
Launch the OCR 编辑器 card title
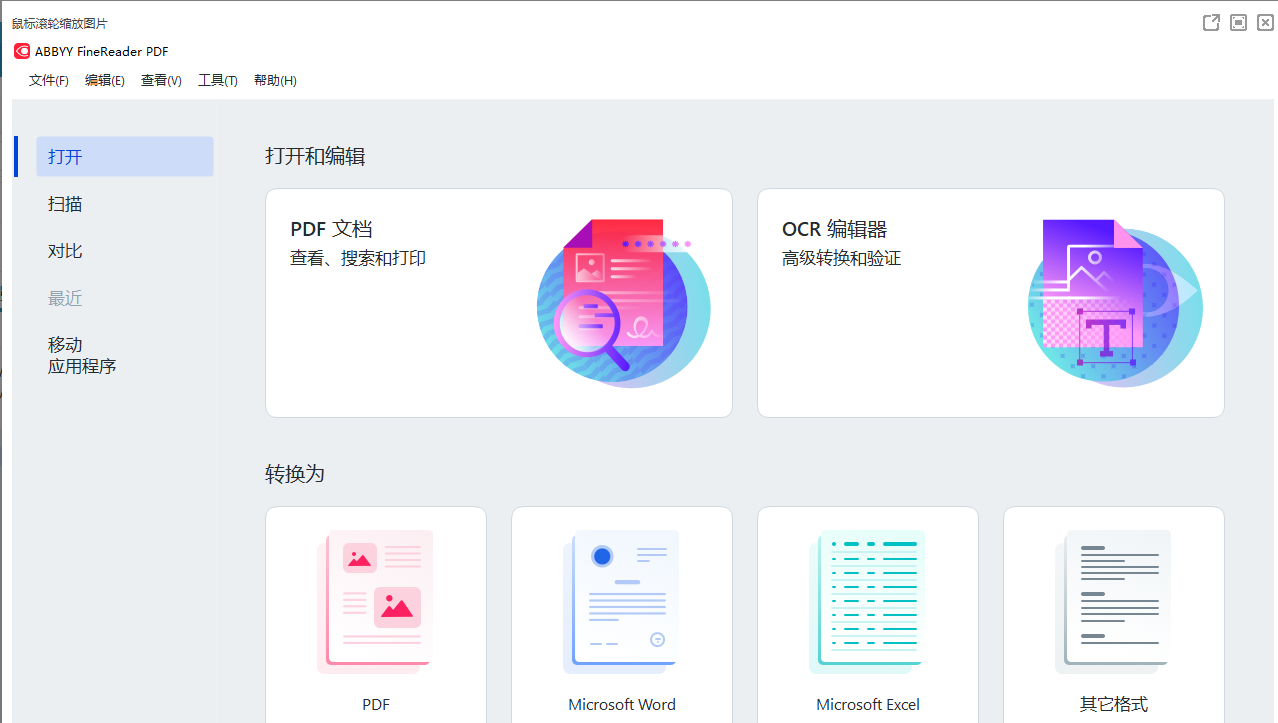[834, 230]
